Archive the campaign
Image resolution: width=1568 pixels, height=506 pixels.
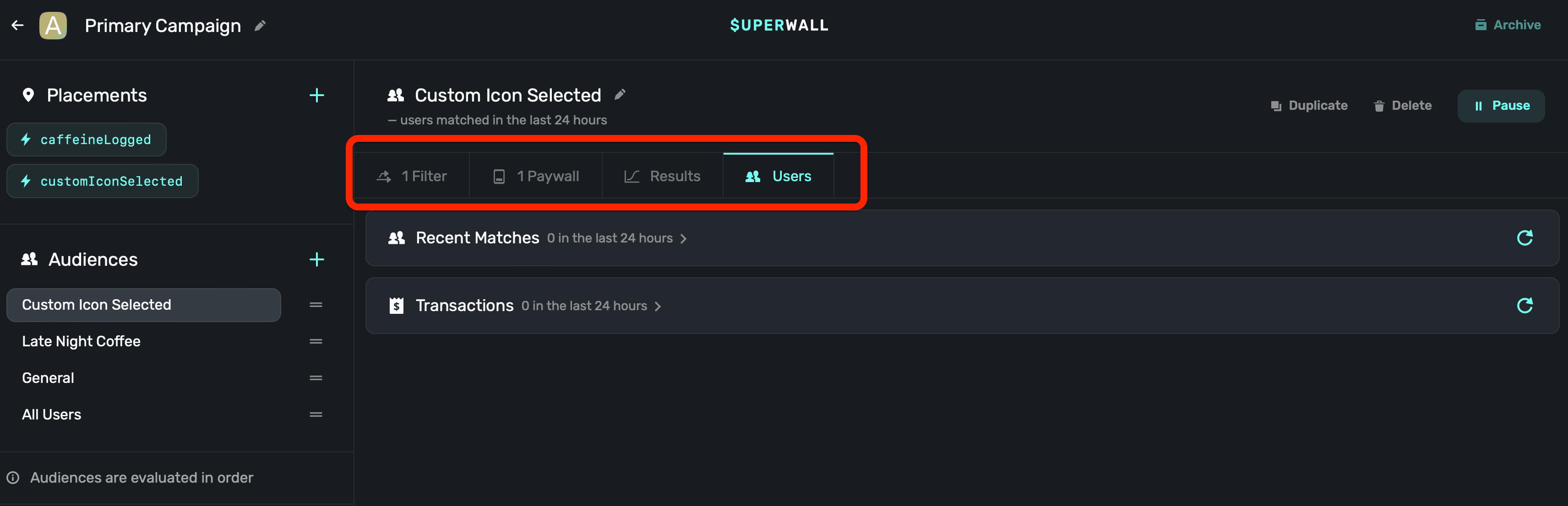(x=1508, y=25)
